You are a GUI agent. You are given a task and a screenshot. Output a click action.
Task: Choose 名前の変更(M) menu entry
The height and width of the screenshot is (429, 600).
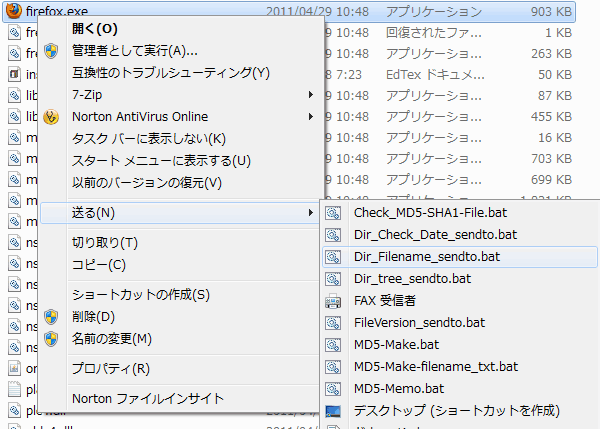[112, 339]
